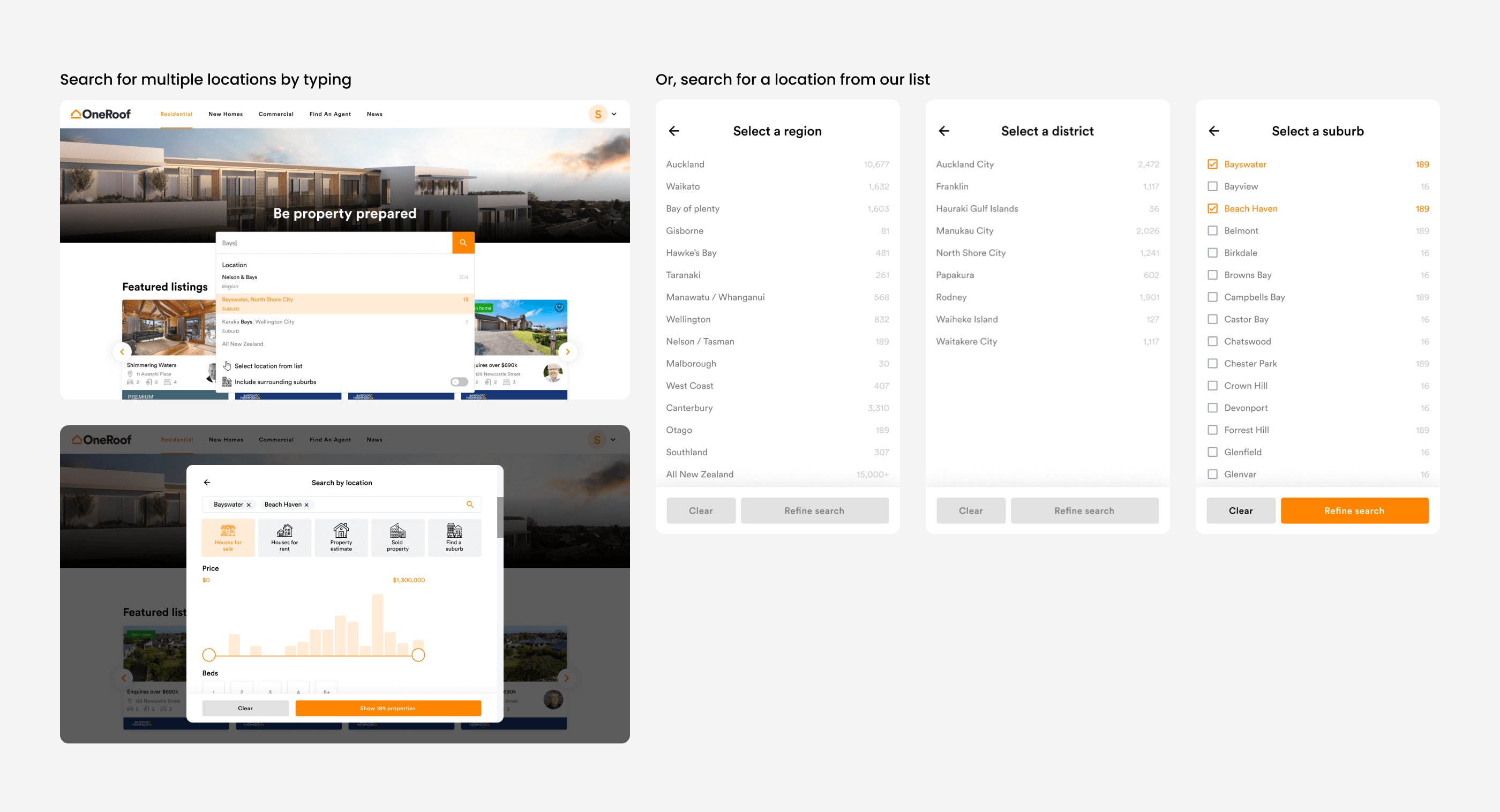1500x812 pixels.
Task: Click Refine search in Select a region panel
Action: tap(814, 510)
